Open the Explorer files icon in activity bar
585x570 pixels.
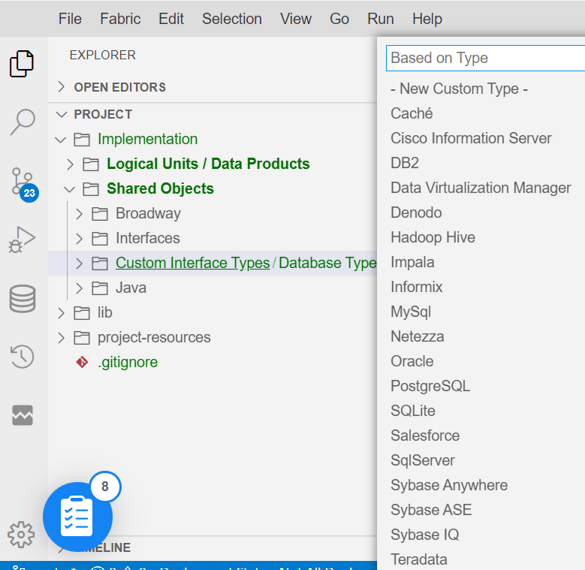[x=22, y=64]
